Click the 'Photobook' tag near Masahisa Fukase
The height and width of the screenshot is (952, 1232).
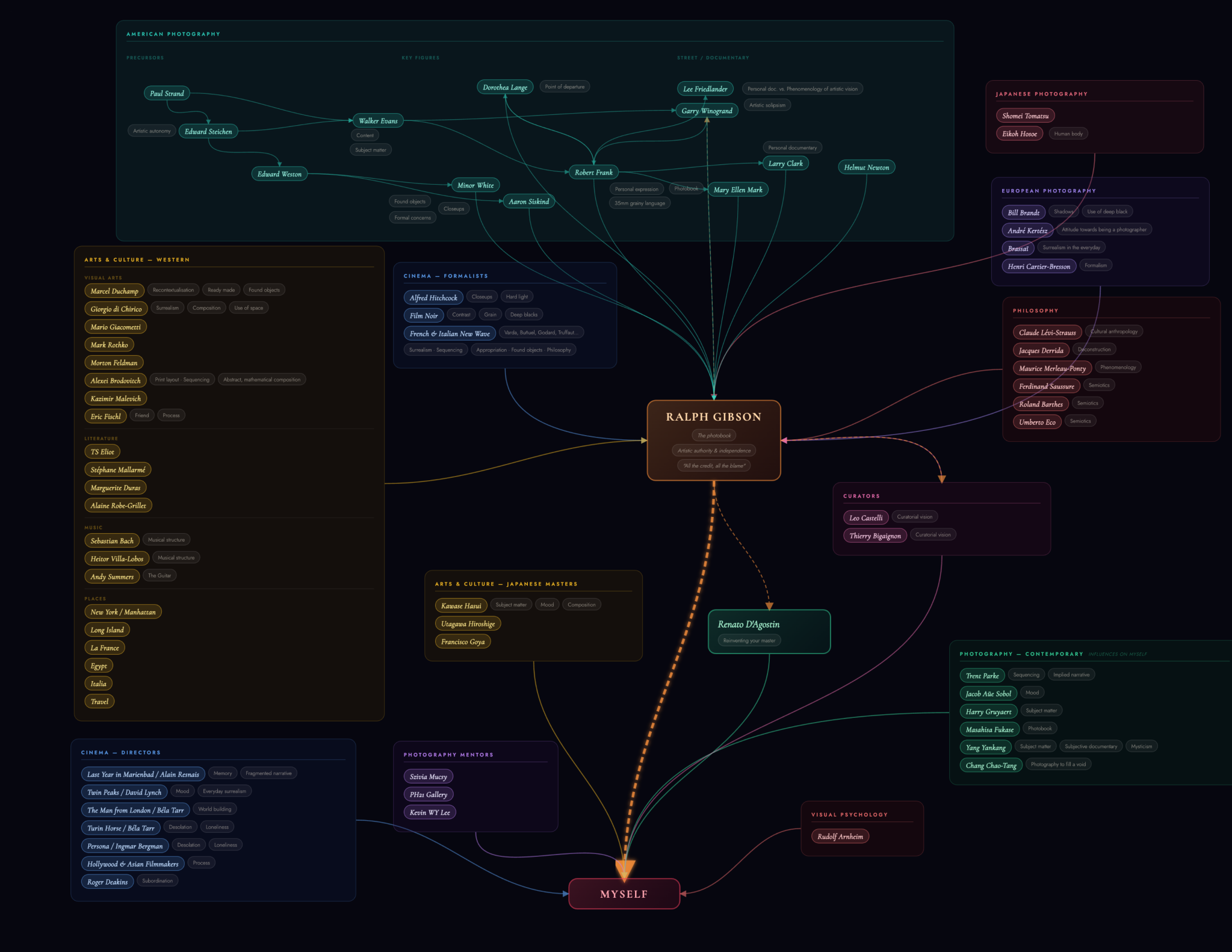click(x=1039, y=728)
